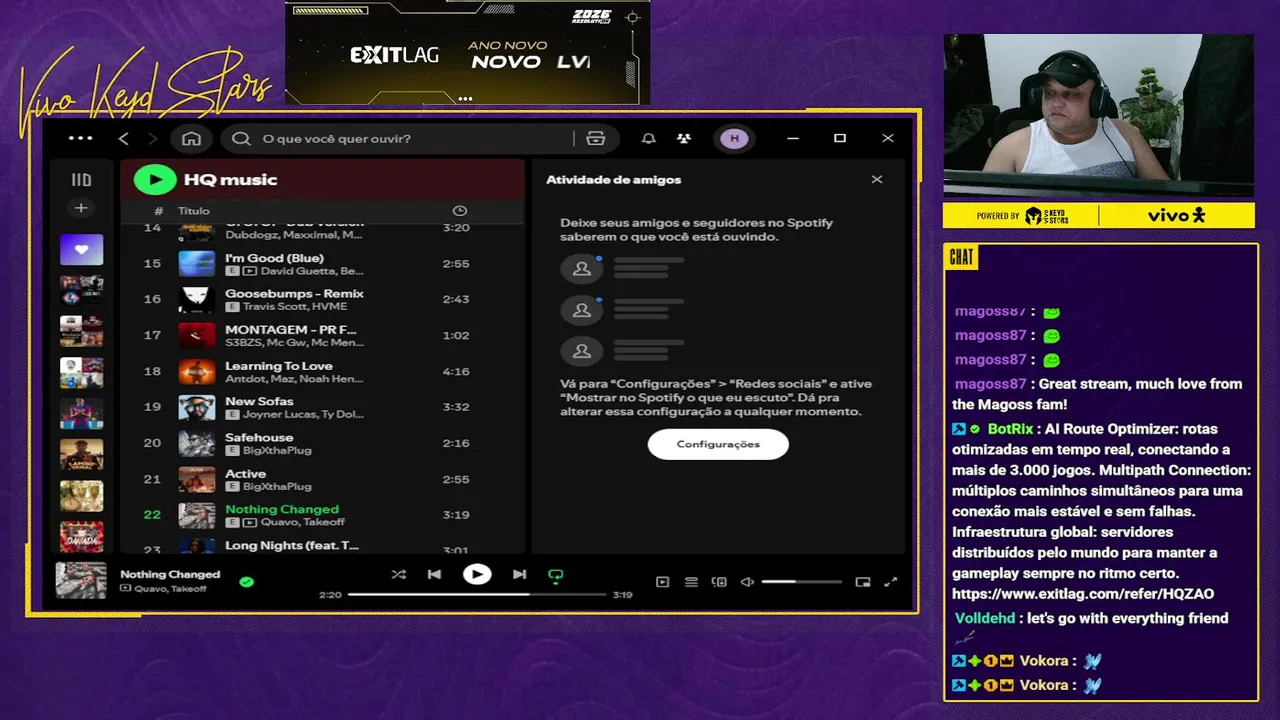Seek on the song progress bar
This screenshot has height=720, width=1280.
(x=477, y=594)
